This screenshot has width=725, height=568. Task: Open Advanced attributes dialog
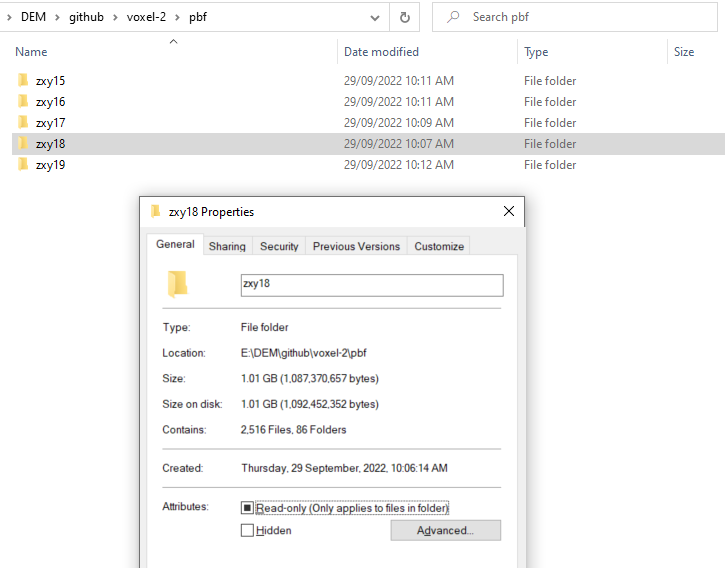point(445,530)
